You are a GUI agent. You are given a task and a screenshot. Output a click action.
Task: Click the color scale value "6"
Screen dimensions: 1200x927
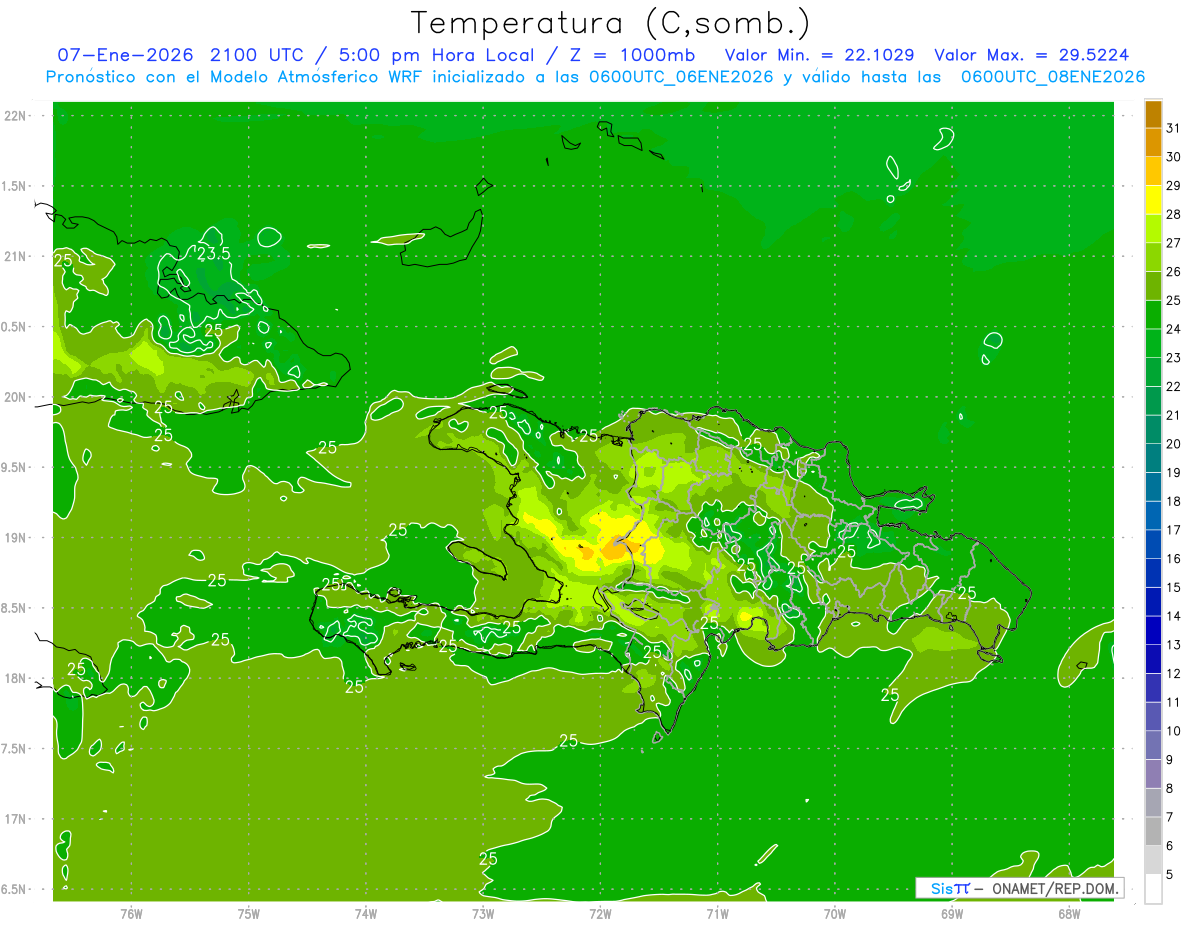tap(1170, 846)
